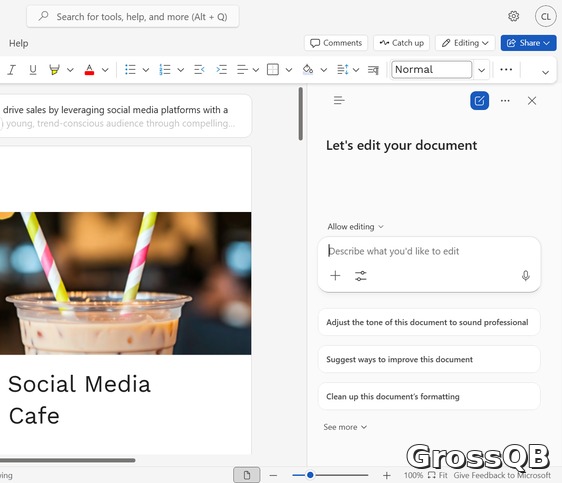Image resolution: width=562 pixels, height=483 pixels.
Task: Toggle the page view button in status bar
Action: [247, 475]
